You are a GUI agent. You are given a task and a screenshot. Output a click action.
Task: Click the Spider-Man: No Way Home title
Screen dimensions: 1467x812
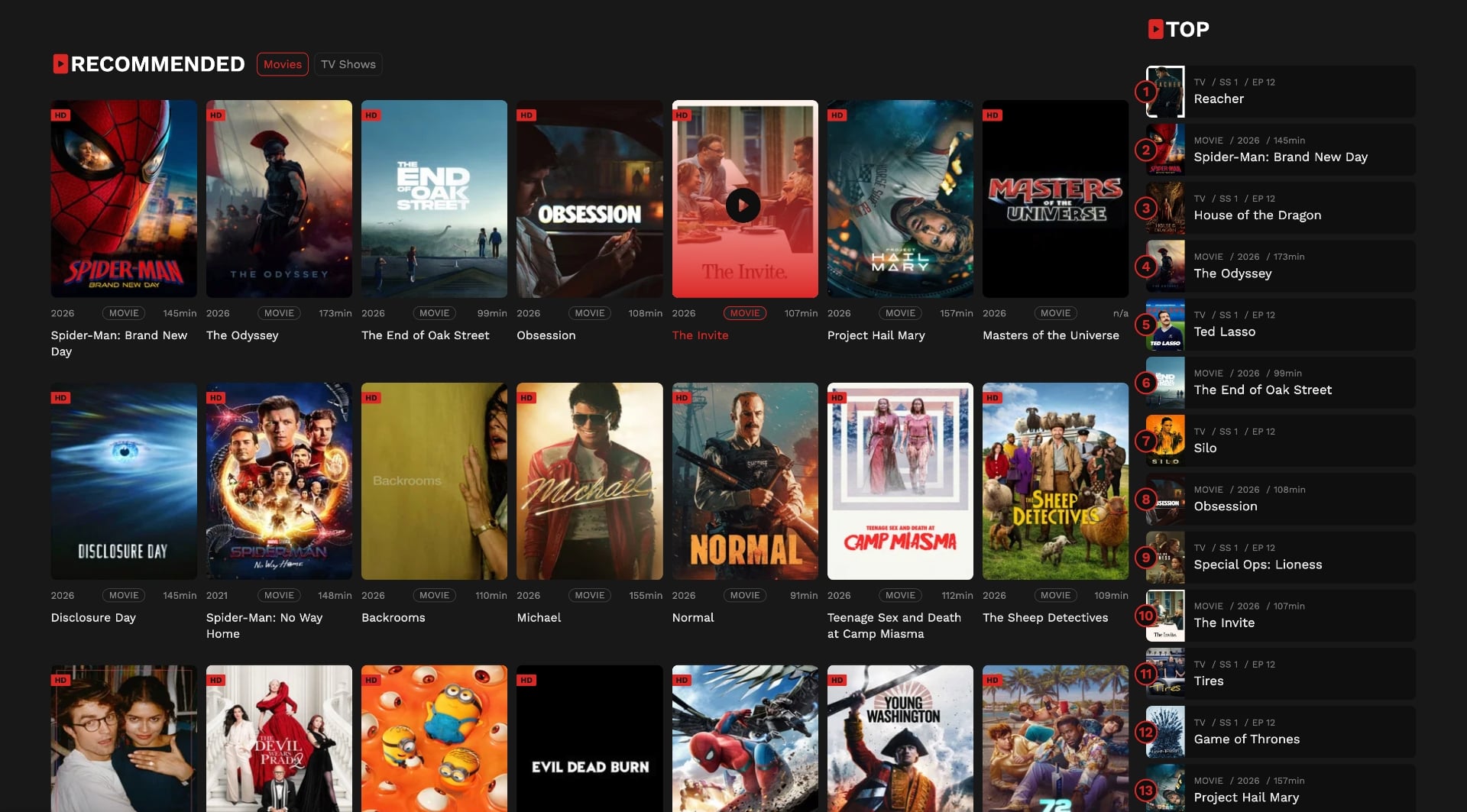click(264, 626)
